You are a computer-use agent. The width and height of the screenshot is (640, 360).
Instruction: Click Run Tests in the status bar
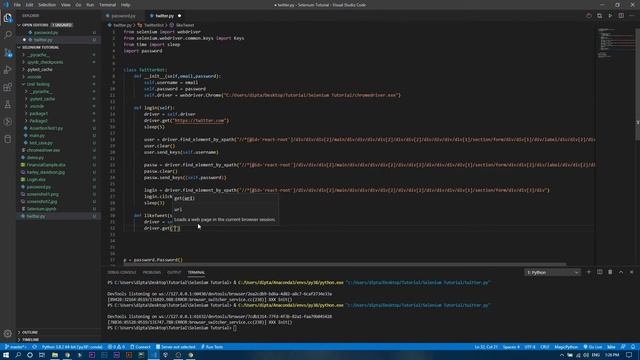212,347
